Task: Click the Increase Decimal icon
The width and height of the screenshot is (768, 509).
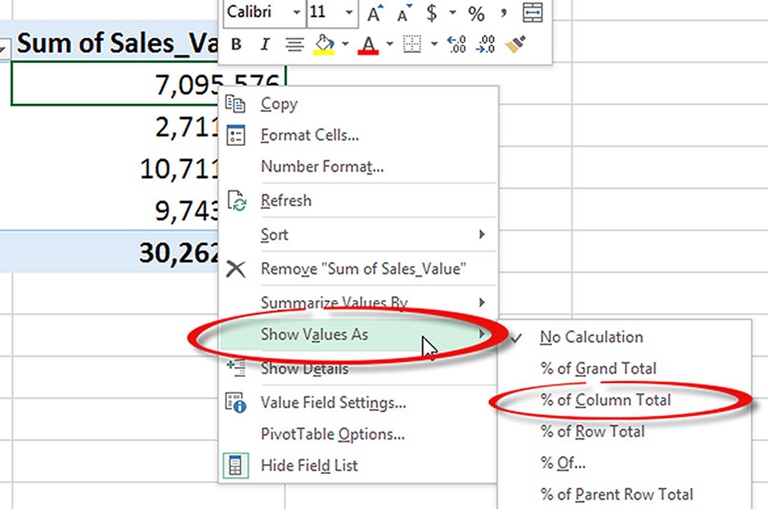Action: point(456,44)
